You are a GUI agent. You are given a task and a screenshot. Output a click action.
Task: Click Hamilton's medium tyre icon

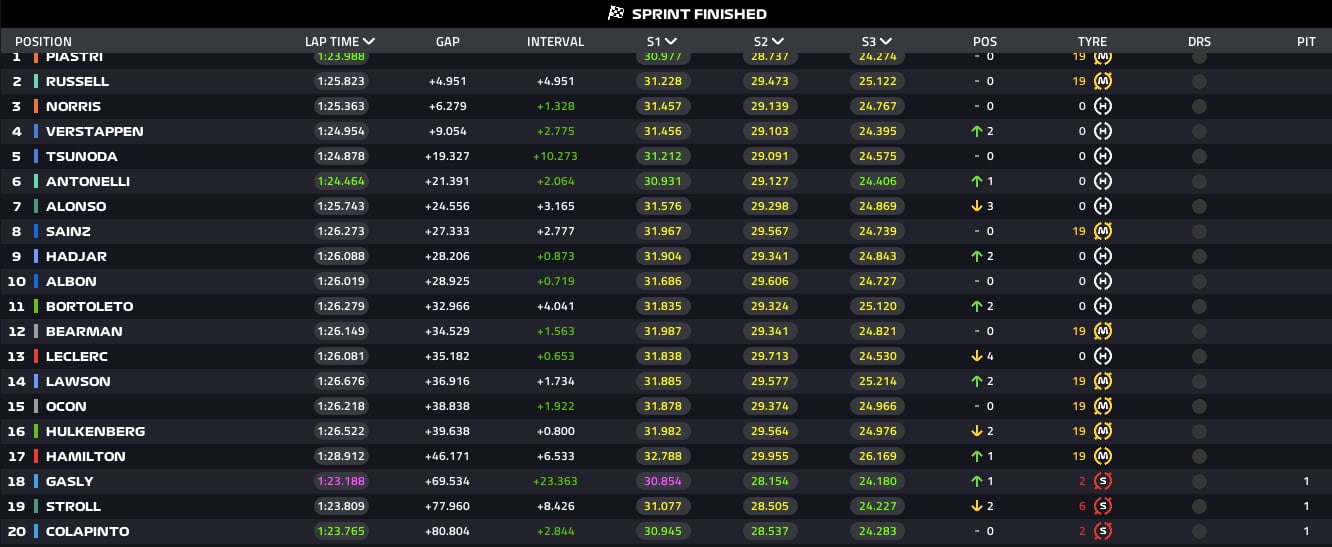tap(1103, 456)
